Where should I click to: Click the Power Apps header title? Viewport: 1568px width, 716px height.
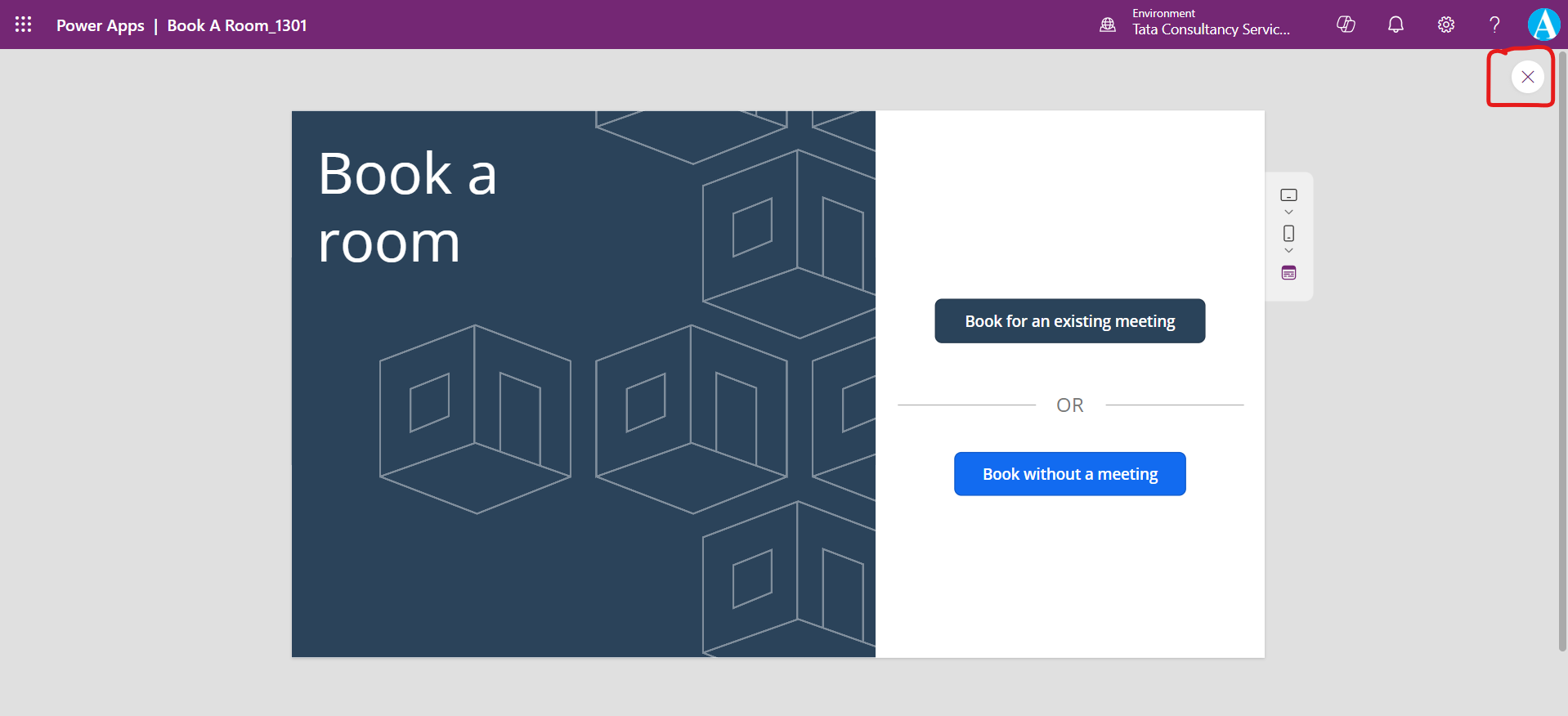(100, 25)
